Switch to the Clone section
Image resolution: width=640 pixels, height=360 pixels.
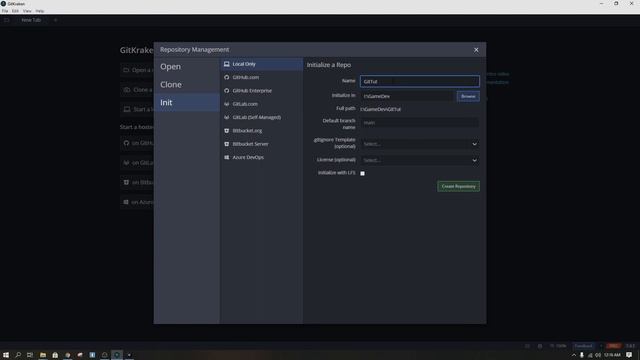tap(187, 84)
